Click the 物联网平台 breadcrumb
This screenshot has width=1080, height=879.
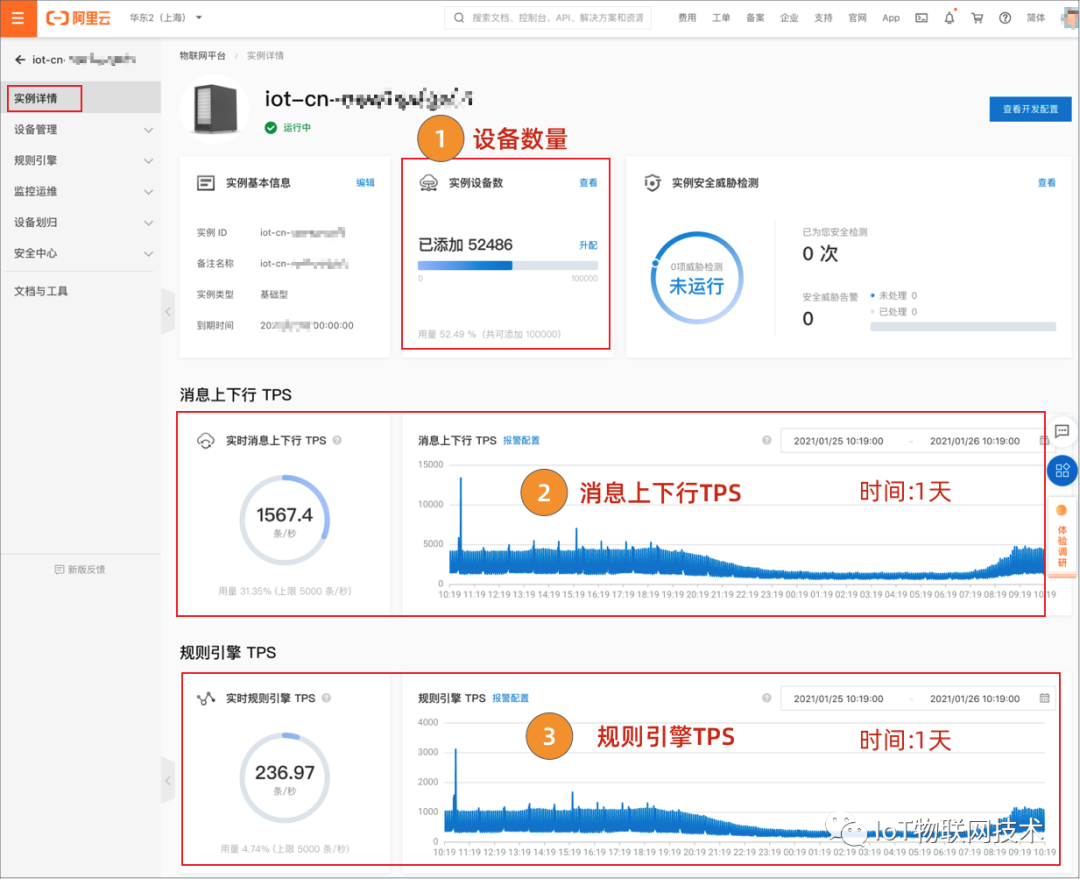click(x=202, y=56)
